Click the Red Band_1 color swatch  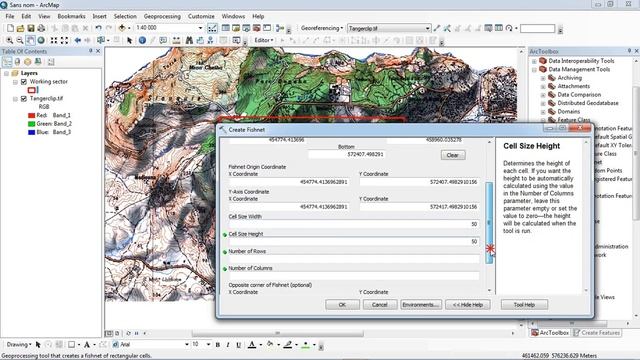[31, 116]
